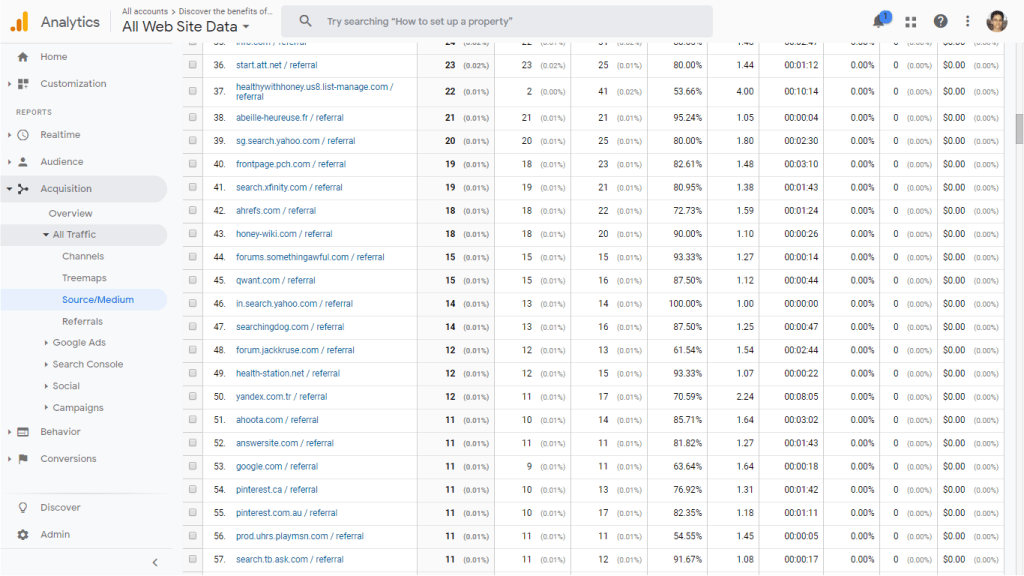Click the Home house icon
This screenshot has height=576, width=1024.
(23, 57)
